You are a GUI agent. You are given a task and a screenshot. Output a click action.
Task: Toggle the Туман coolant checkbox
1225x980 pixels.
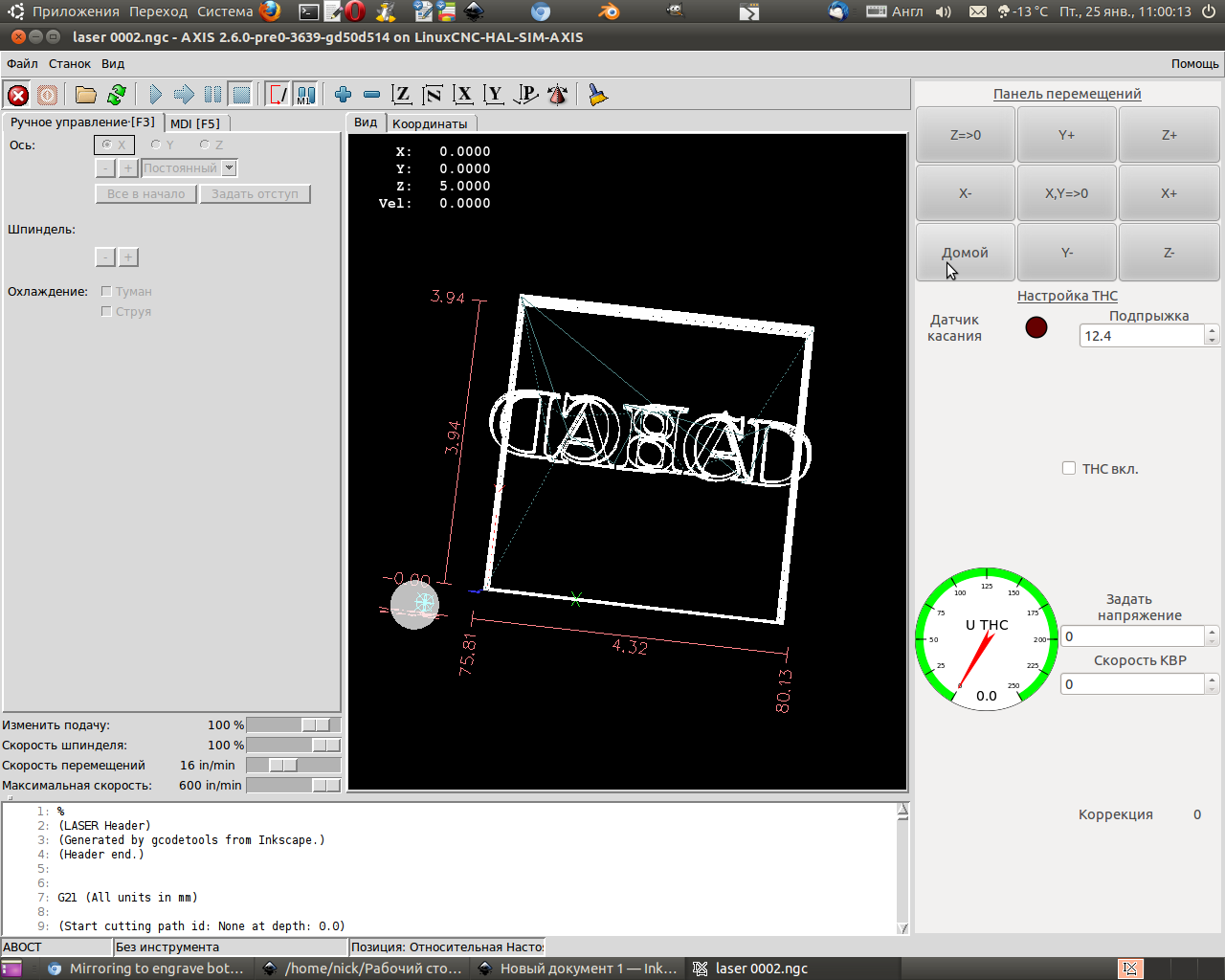(x=107, y=292)
